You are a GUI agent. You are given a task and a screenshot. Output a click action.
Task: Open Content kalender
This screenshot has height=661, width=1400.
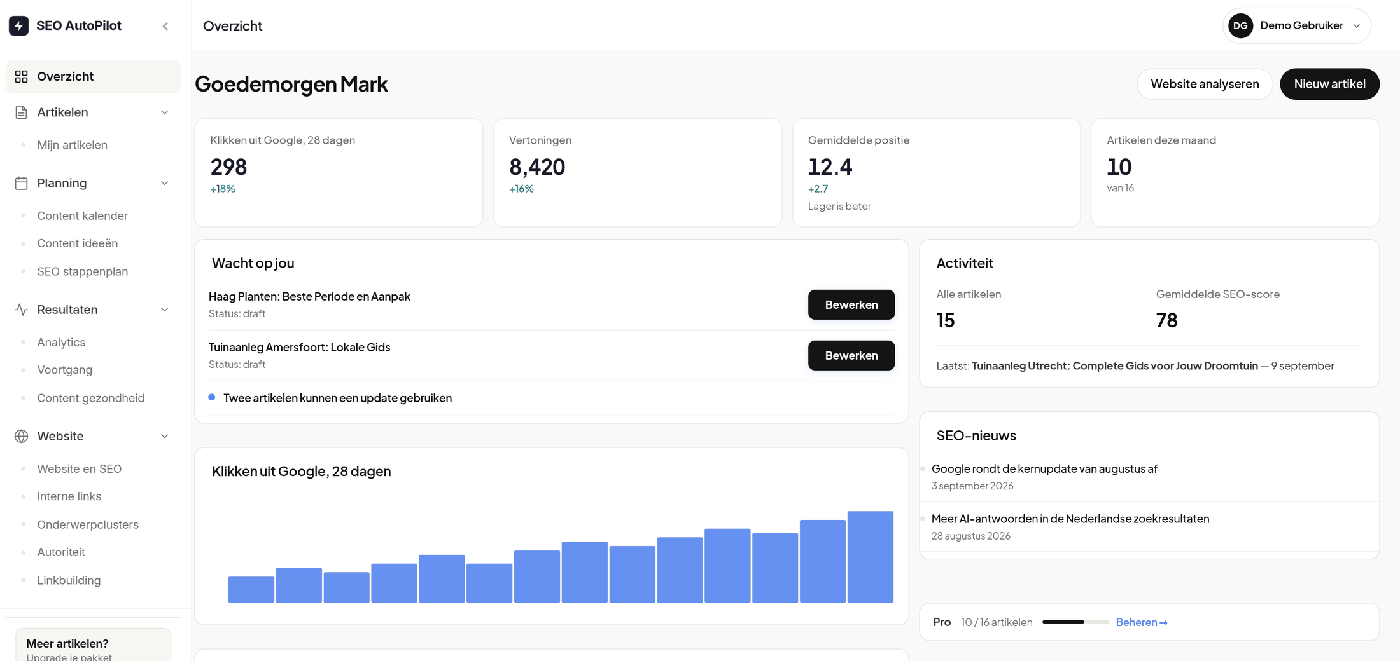coord(82,216)
